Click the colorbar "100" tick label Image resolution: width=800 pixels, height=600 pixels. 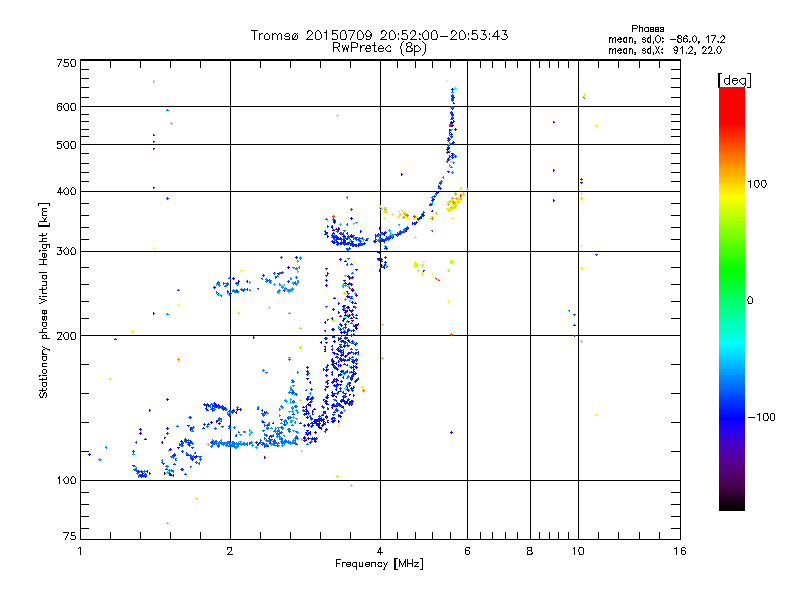point(757,184)
